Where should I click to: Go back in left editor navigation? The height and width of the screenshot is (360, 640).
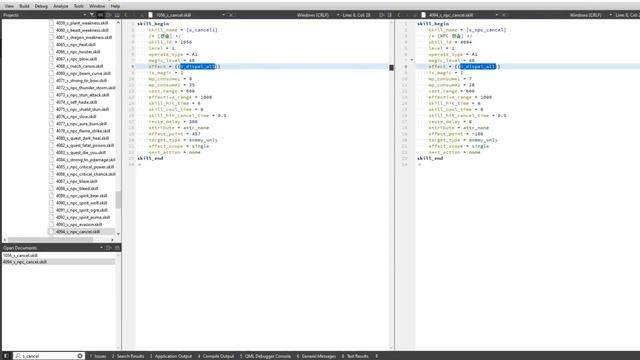point(126,15)
